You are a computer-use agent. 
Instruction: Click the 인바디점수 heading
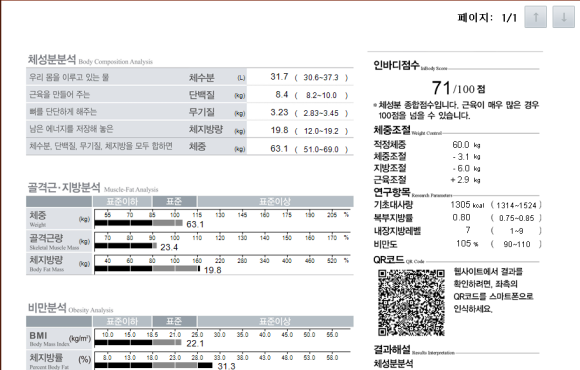396,65
